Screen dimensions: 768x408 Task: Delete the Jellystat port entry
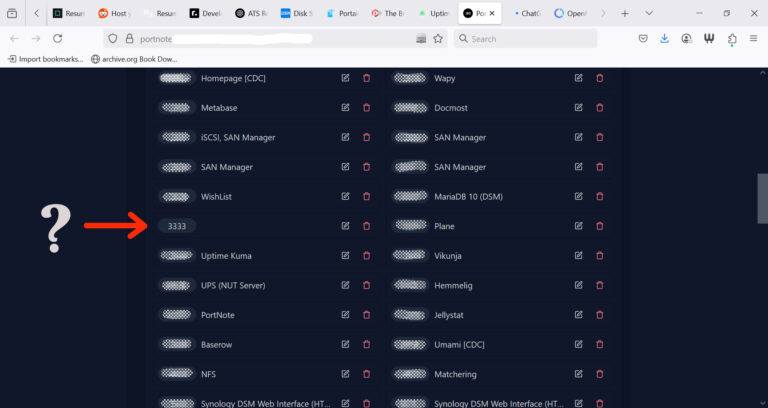tap(600, 314)
